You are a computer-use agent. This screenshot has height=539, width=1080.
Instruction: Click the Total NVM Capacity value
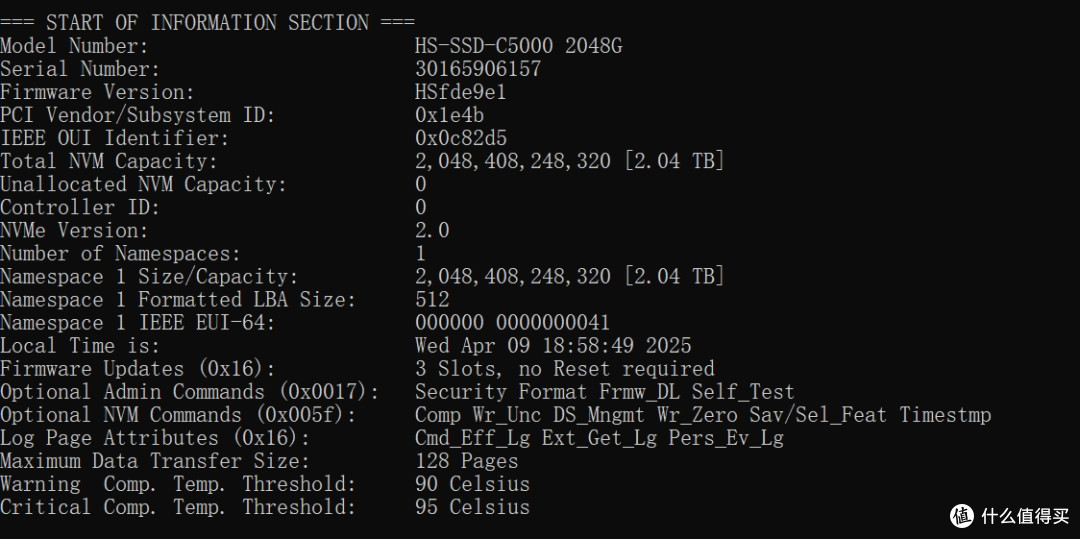point(570,161)
